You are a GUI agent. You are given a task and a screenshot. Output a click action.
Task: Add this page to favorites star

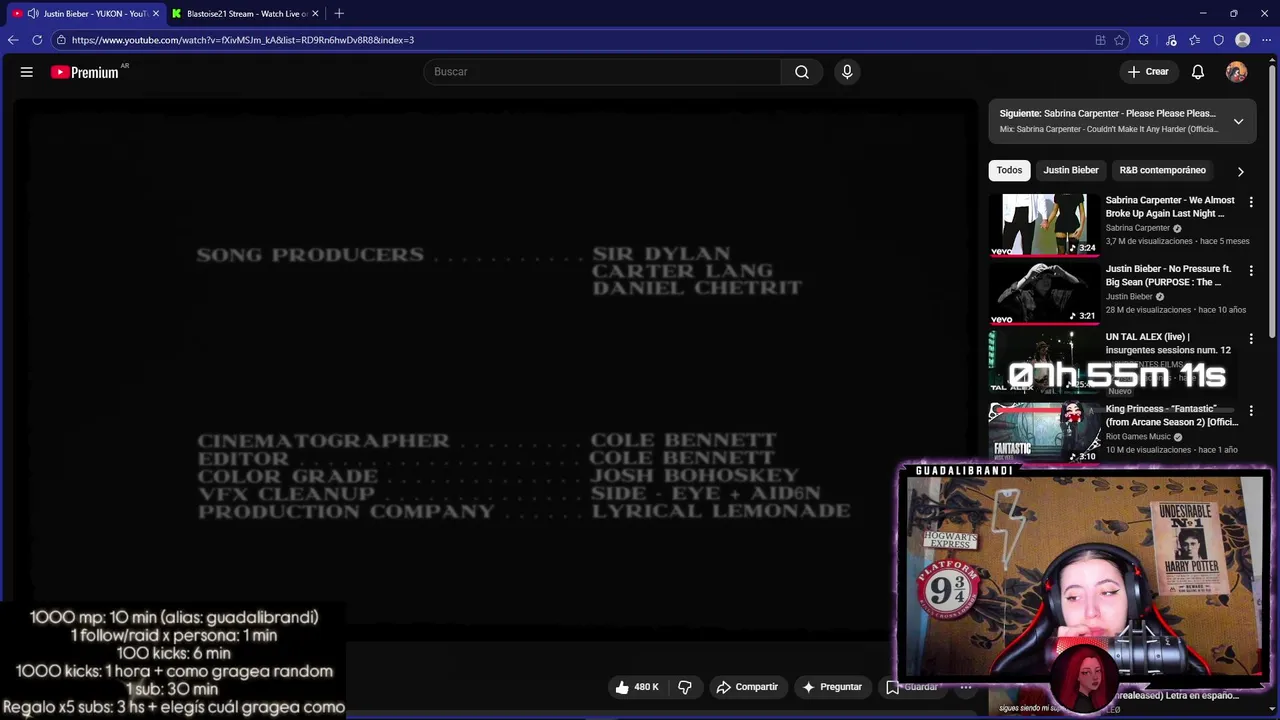coord(1120,40)
